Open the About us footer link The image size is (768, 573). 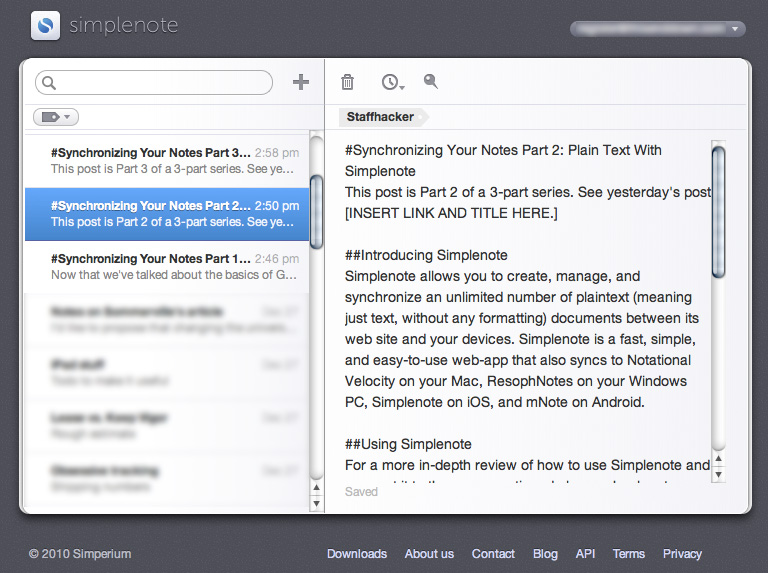(x=429, y=554)
